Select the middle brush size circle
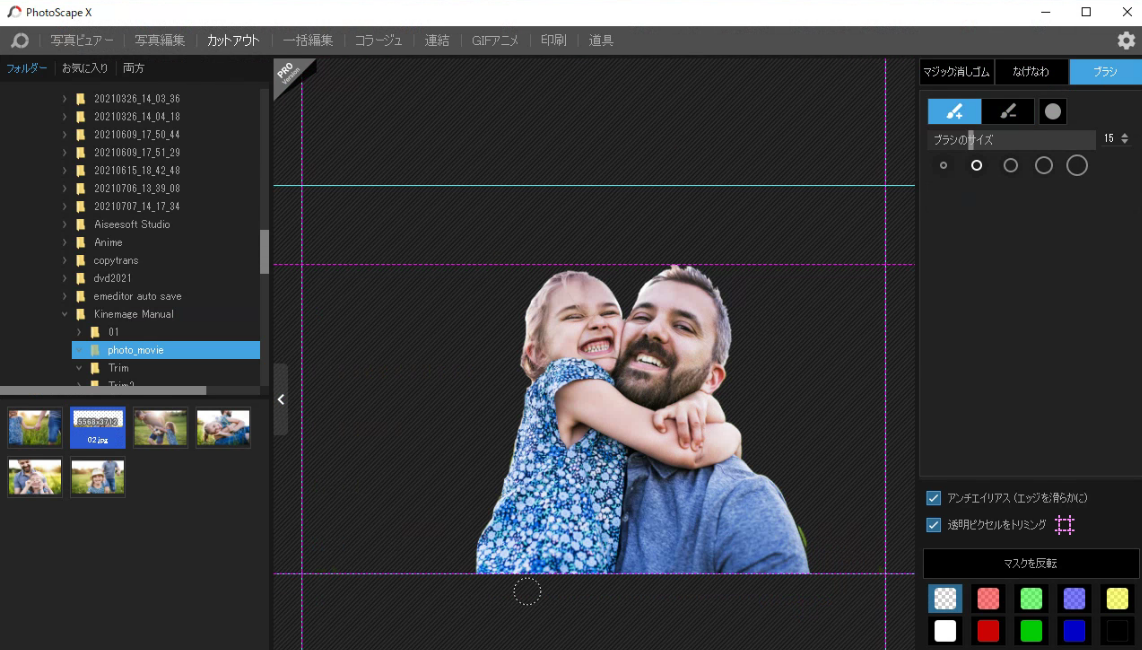This screenshot has height=650, width=1142. (x=1010, y=165)
